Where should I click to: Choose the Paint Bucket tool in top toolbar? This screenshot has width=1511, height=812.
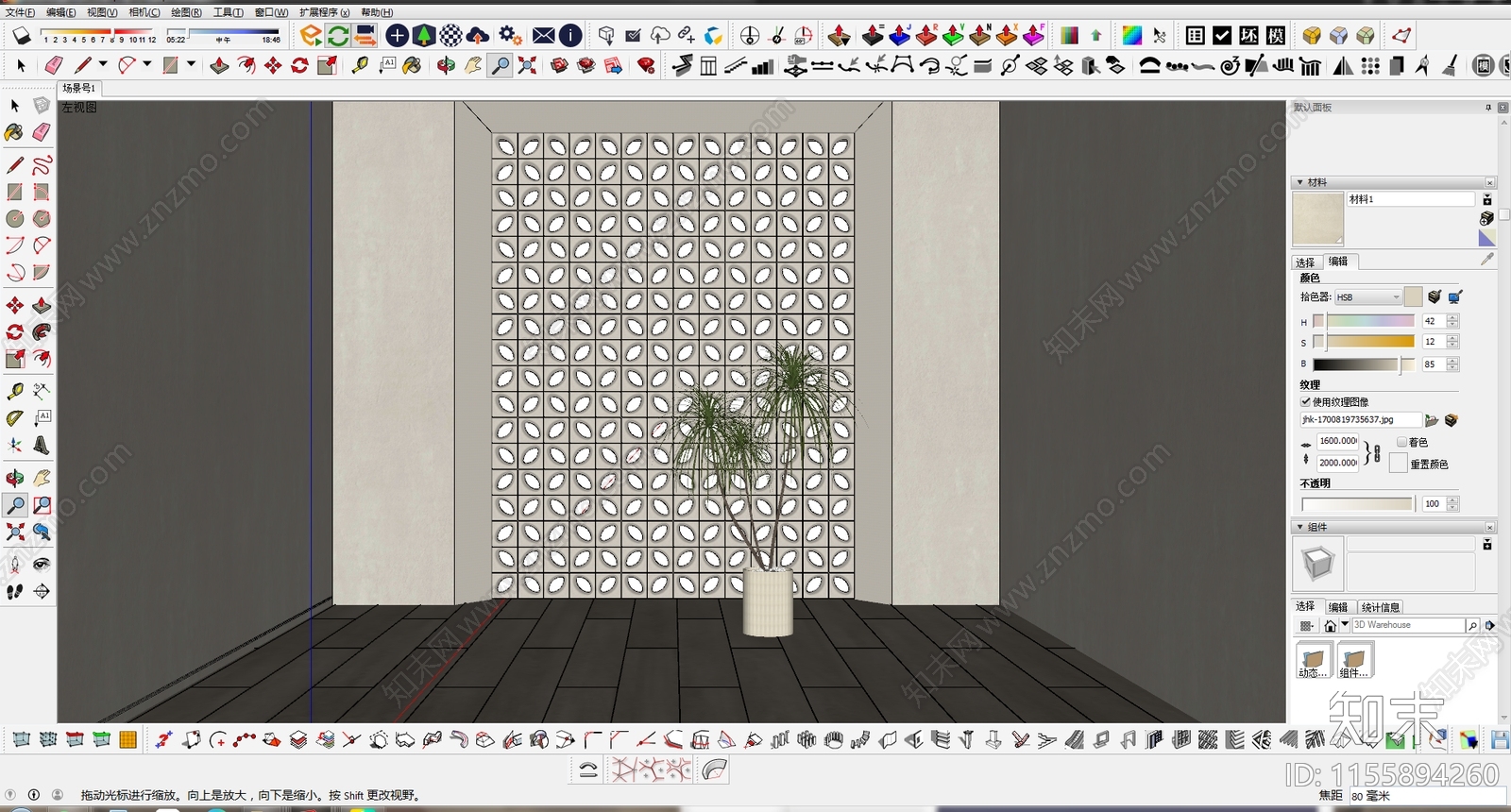pyautogui.click(x=412, y=65)
